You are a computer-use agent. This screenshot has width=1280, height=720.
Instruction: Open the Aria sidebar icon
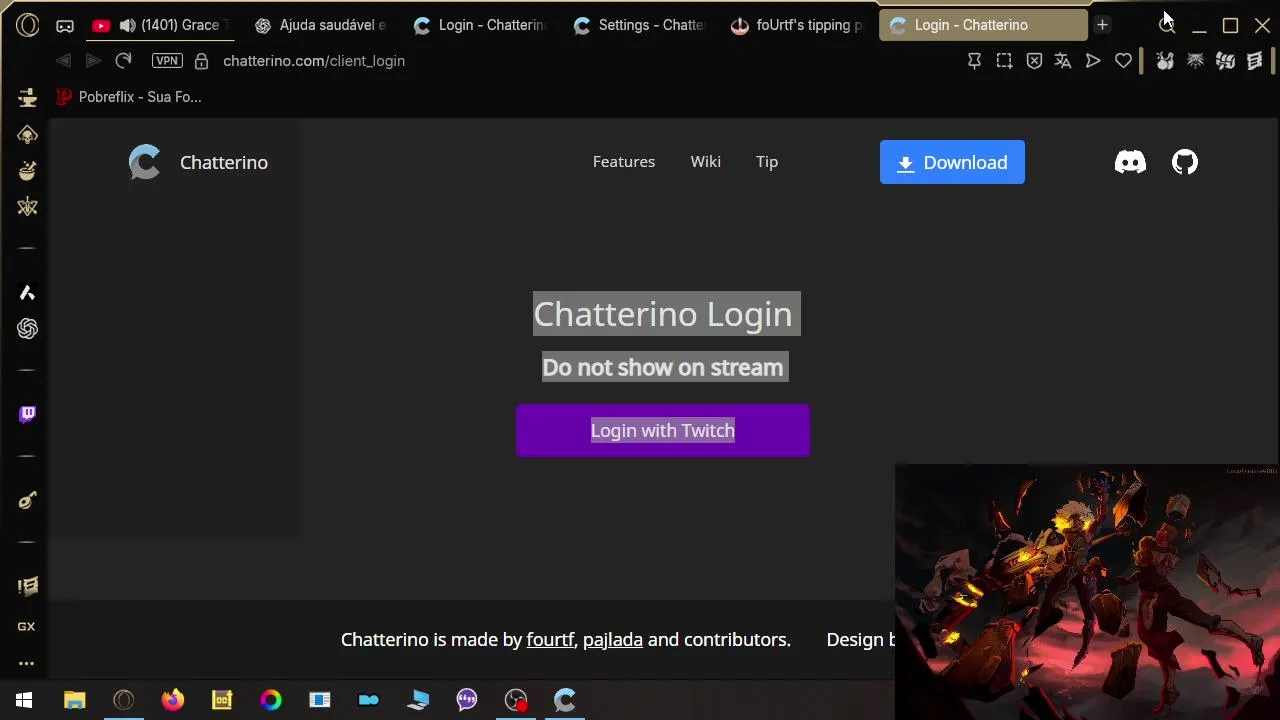[x=28, y=292]
